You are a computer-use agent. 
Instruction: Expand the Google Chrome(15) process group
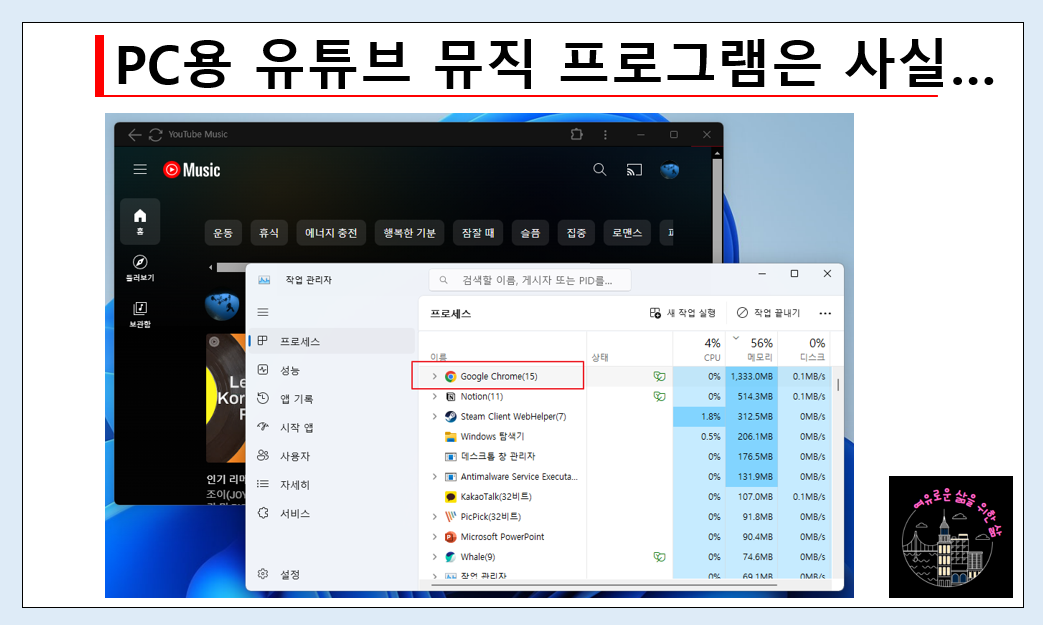click(434, 376)
